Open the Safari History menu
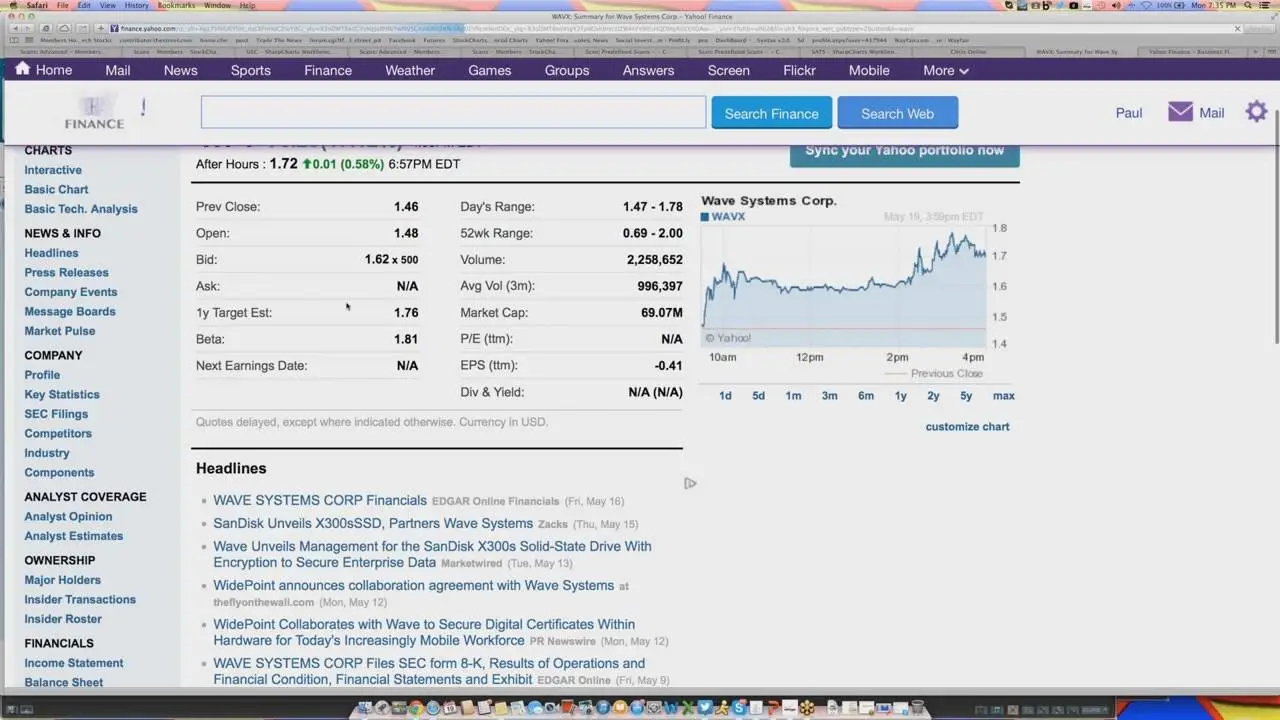The width and height of the screenshot is (1280, 720). (136, 5)
